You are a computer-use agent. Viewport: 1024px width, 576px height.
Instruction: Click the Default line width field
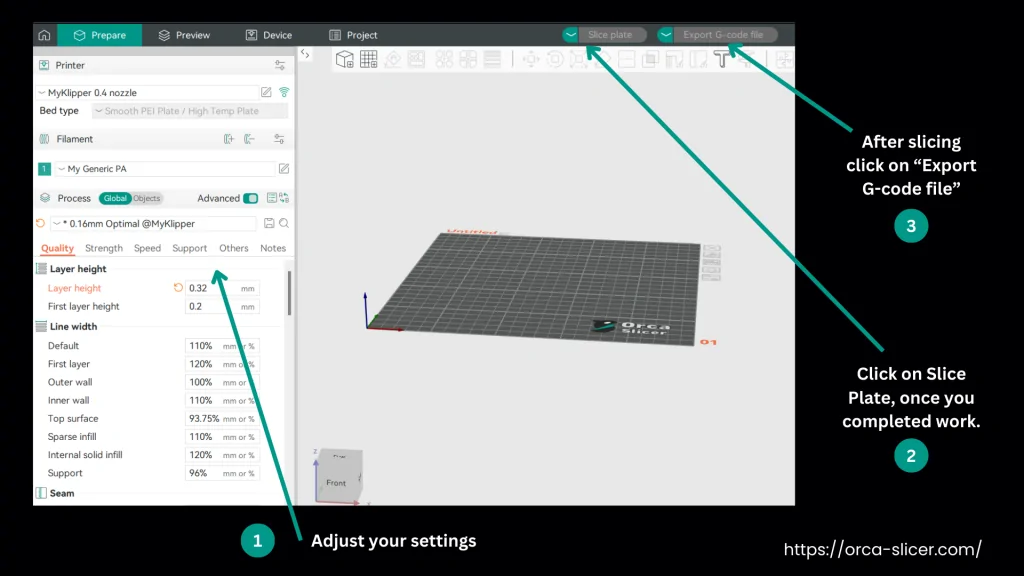222,346
